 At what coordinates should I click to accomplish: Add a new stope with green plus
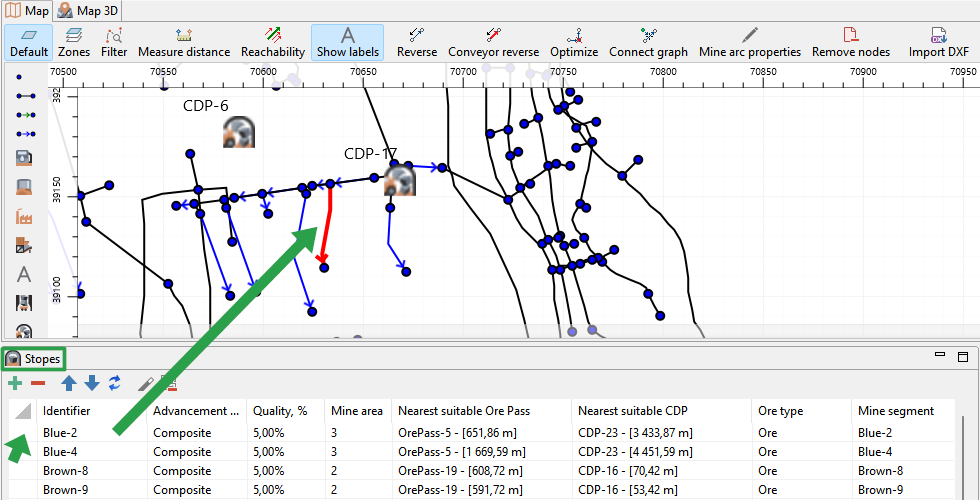[x=16, y=382]
